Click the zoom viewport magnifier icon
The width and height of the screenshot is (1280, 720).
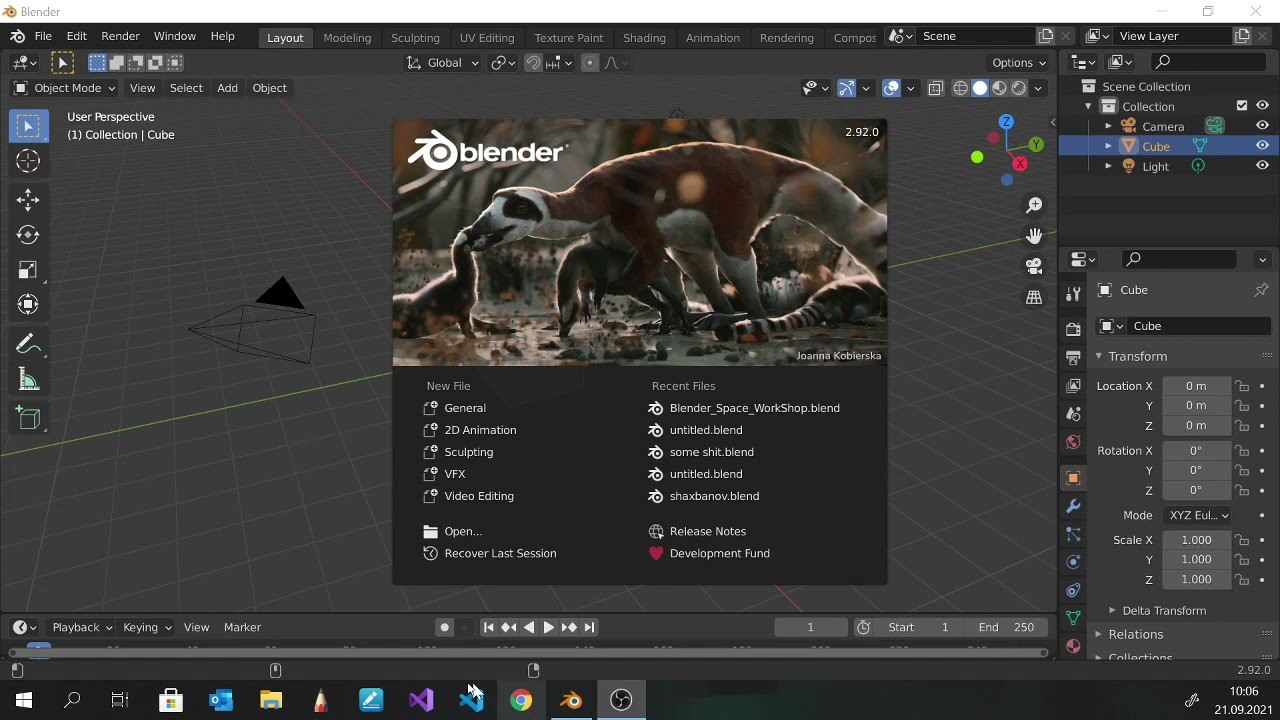pos(1034,205)
